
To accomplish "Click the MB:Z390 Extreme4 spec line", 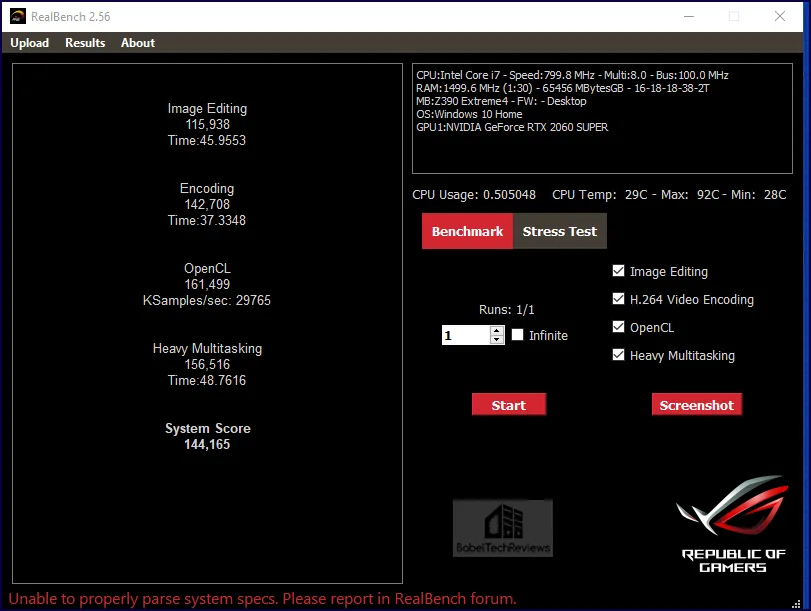I will click(501, 101).
